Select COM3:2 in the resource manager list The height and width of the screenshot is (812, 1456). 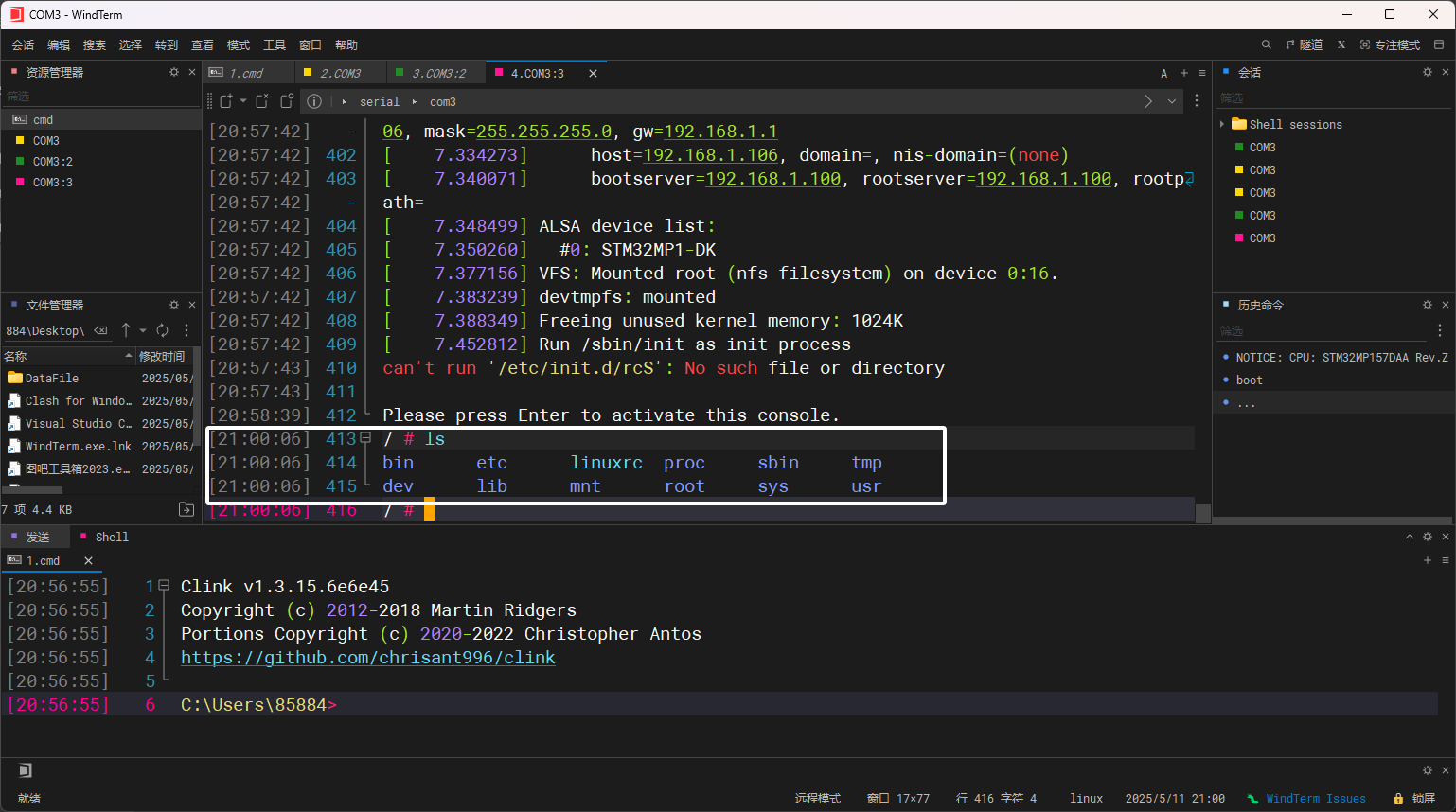(x=100, y=161)
